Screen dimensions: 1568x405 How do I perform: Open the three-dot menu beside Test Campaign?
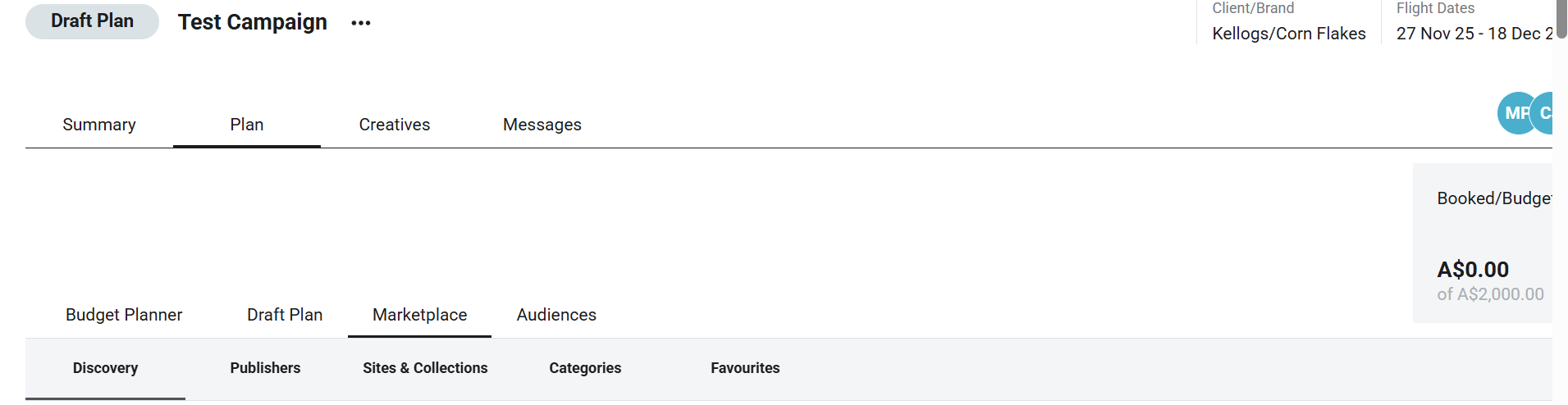click(x=361, y=23)
